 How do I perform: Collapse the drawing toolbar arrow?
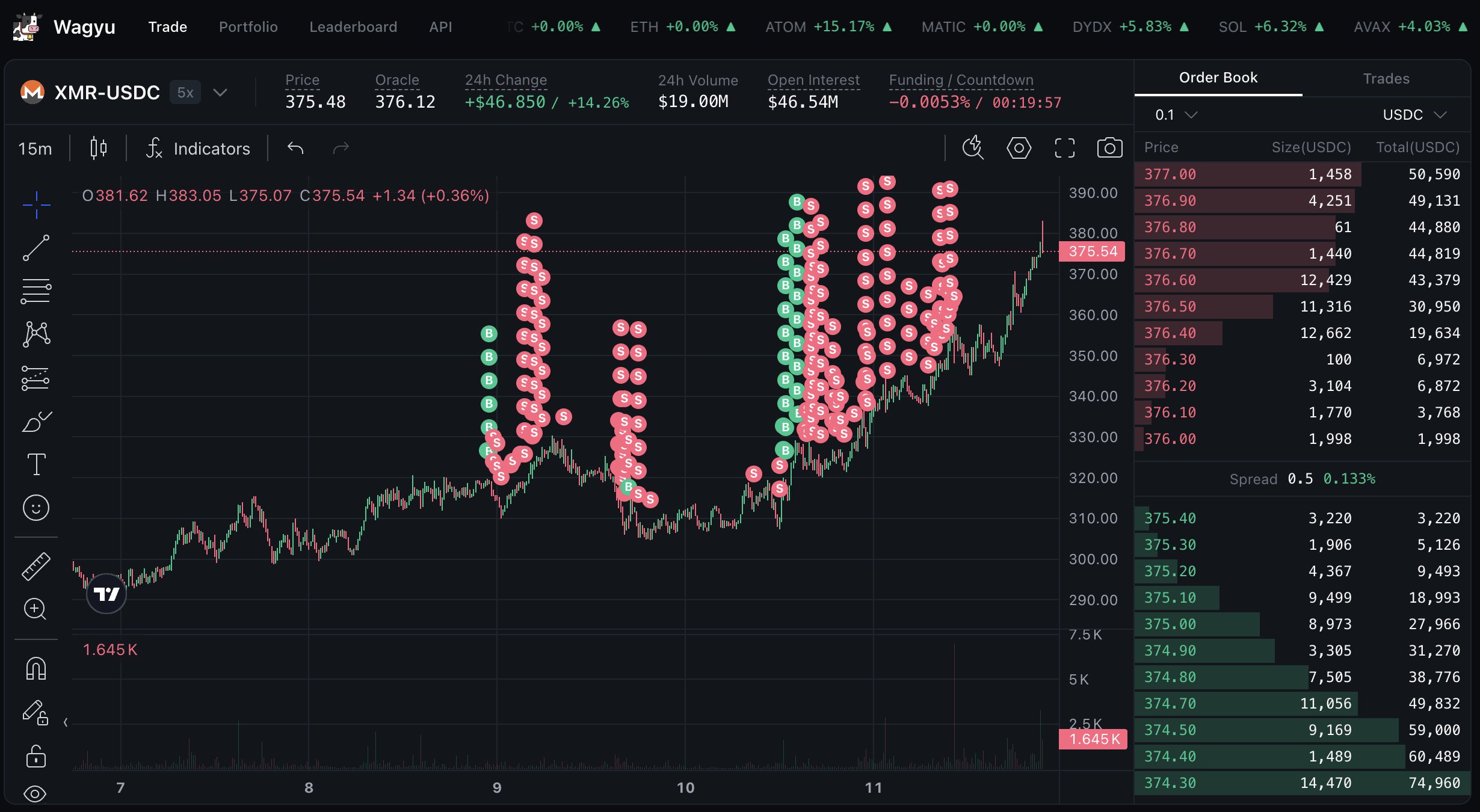tap(66, 722)
